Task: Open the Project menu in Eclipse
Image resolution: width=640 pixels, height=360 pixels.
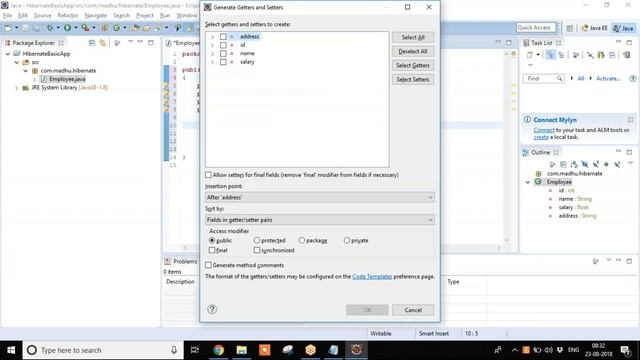Action: (144, 16)
